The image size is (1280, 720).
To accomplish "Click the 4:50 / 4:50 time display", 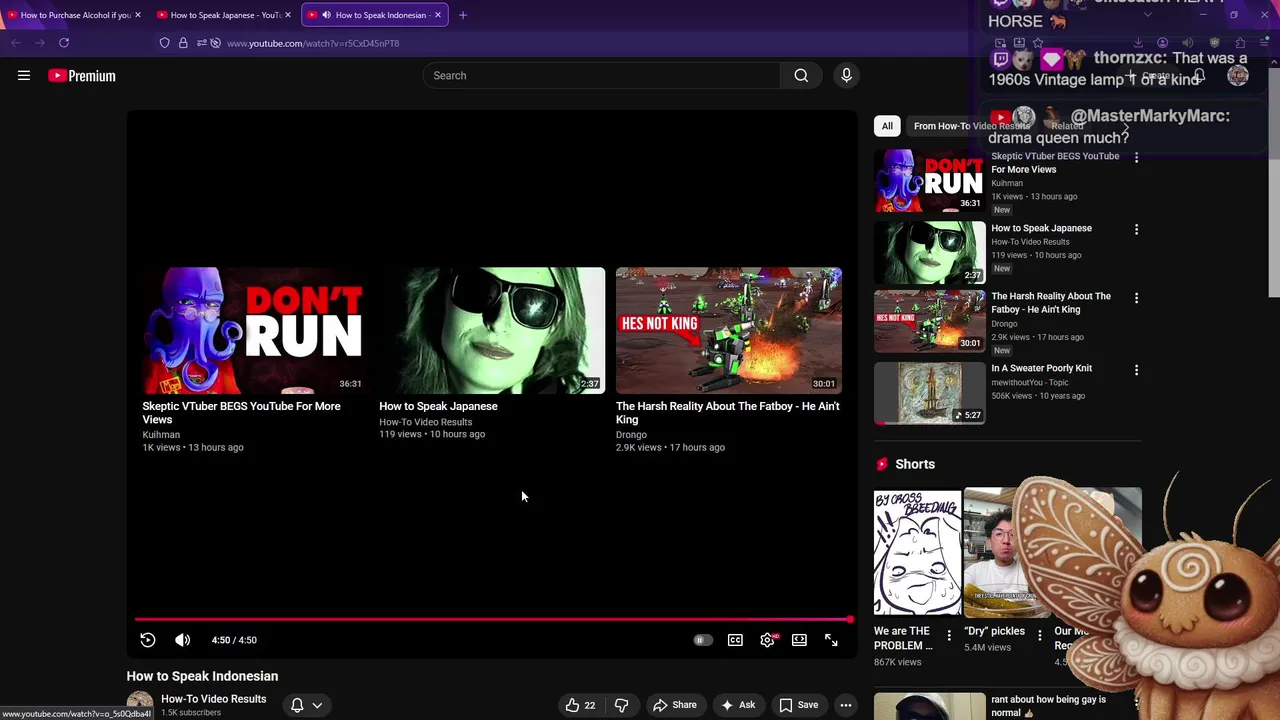I will click(234, 640).
